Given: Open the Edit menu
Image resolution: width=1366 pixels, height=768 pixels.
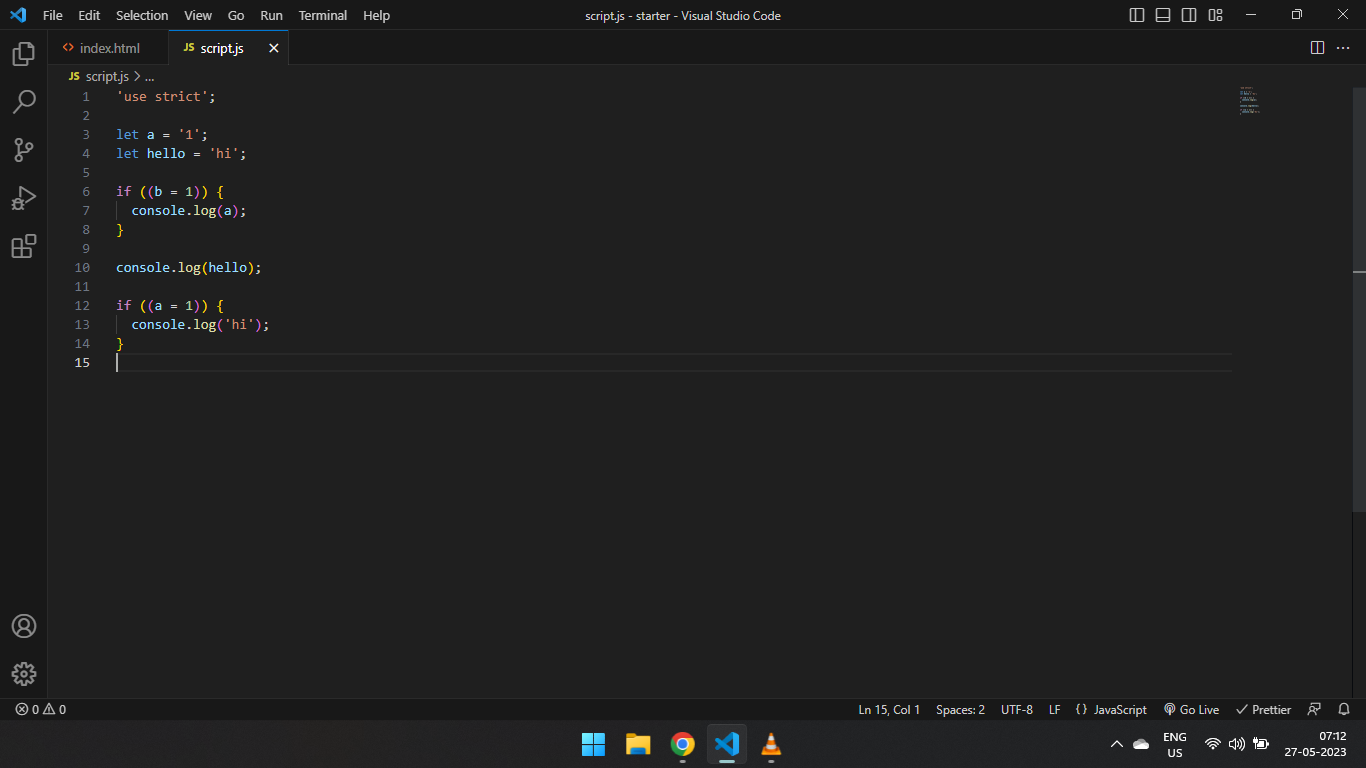Looking at the screenshot, I should [x=89, y=15].
